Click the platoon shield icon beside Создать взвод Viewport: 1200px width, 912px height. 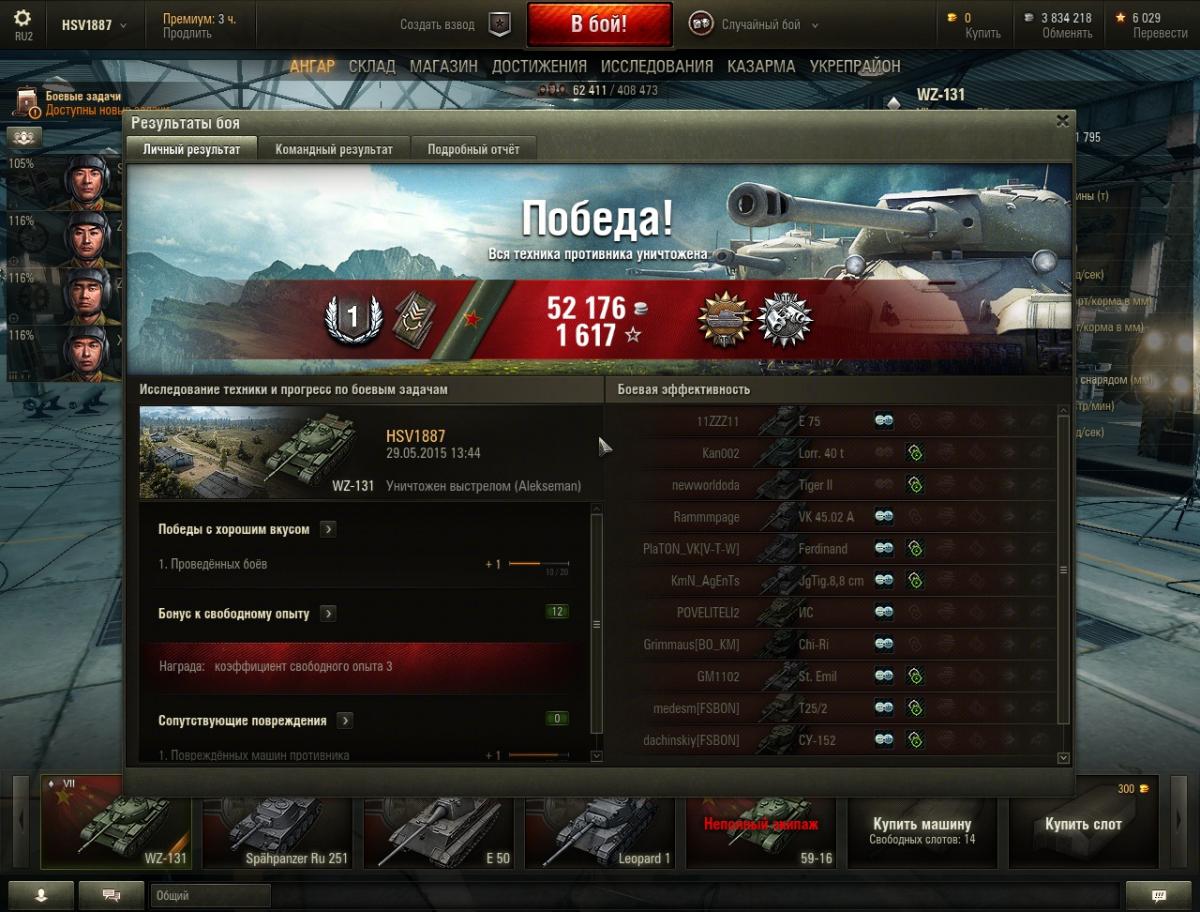click(x=500, y=24)
